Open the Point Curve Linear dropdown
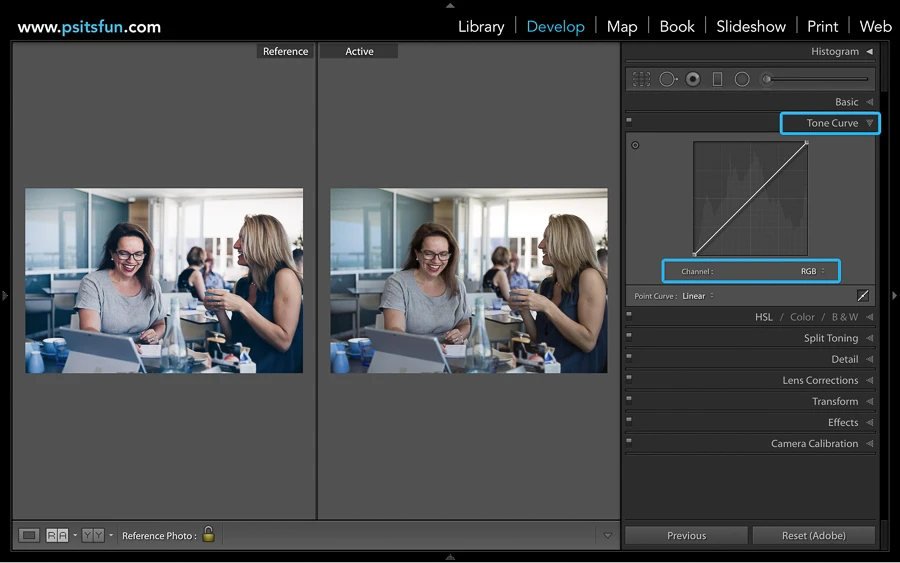This screenshot has height=563, width=900. click(698, 296)
